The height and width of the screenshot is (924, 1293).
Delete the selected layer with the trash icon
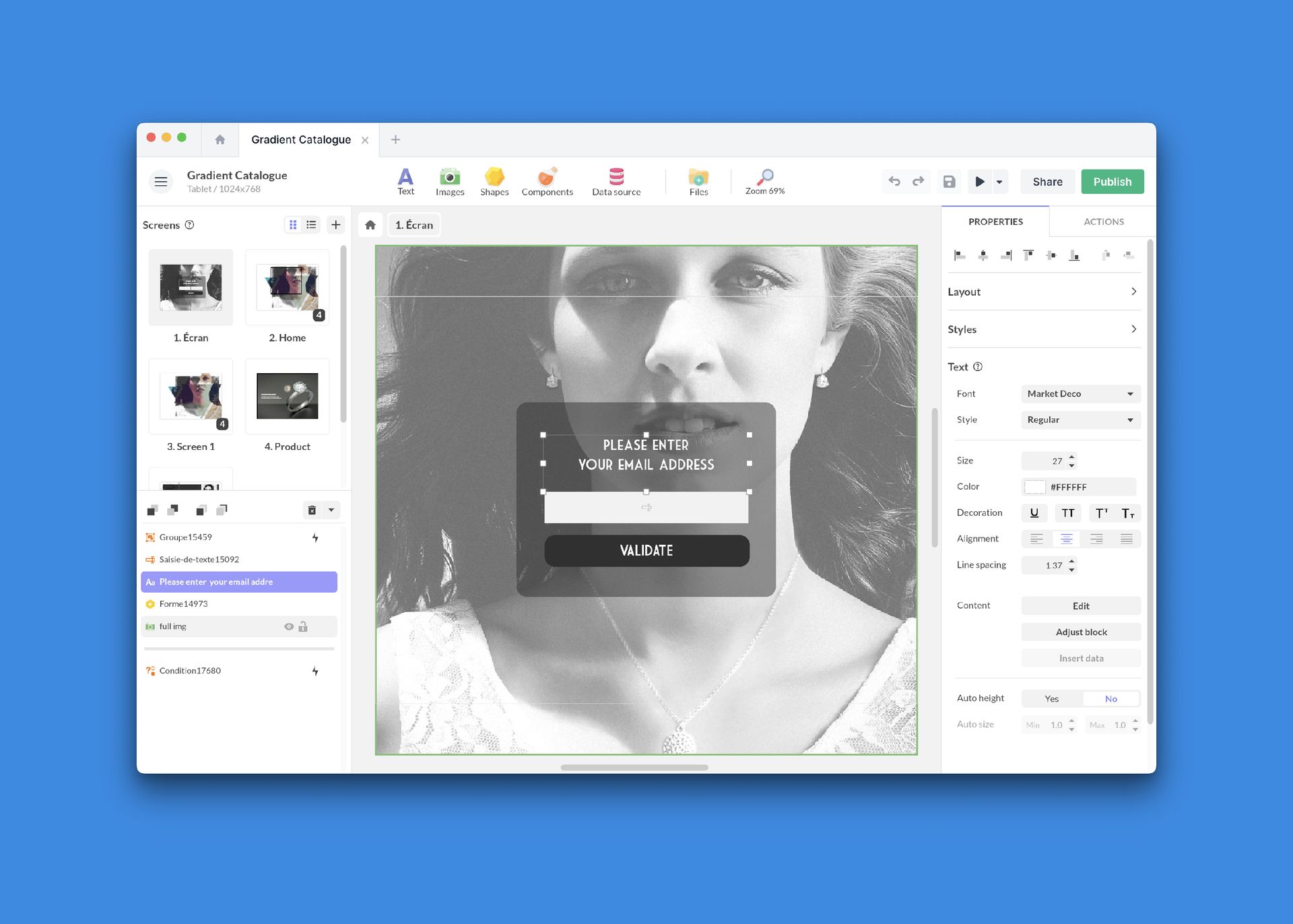point(312,510)
